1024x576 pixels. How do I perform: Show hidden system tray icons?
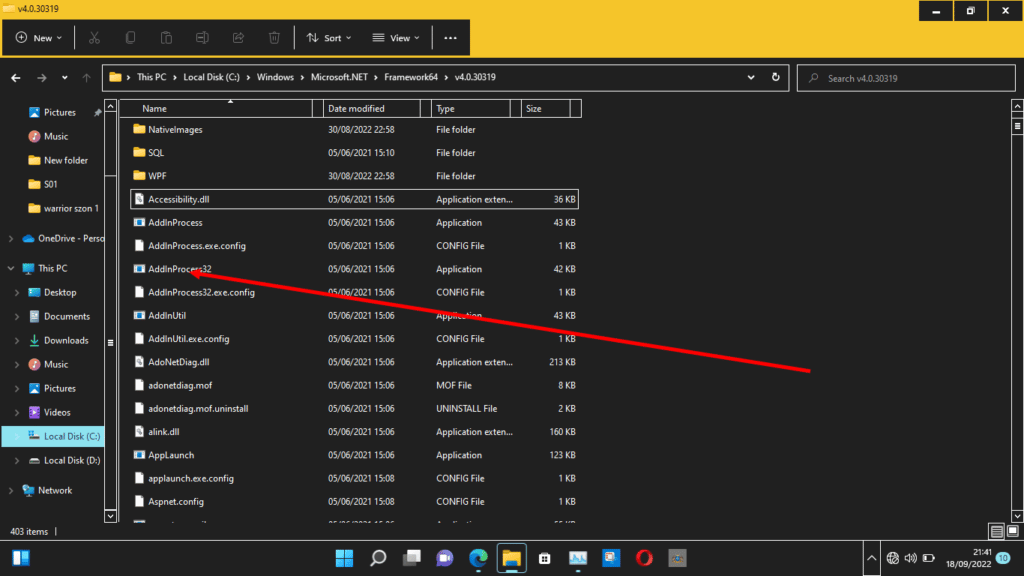[871, 558]
